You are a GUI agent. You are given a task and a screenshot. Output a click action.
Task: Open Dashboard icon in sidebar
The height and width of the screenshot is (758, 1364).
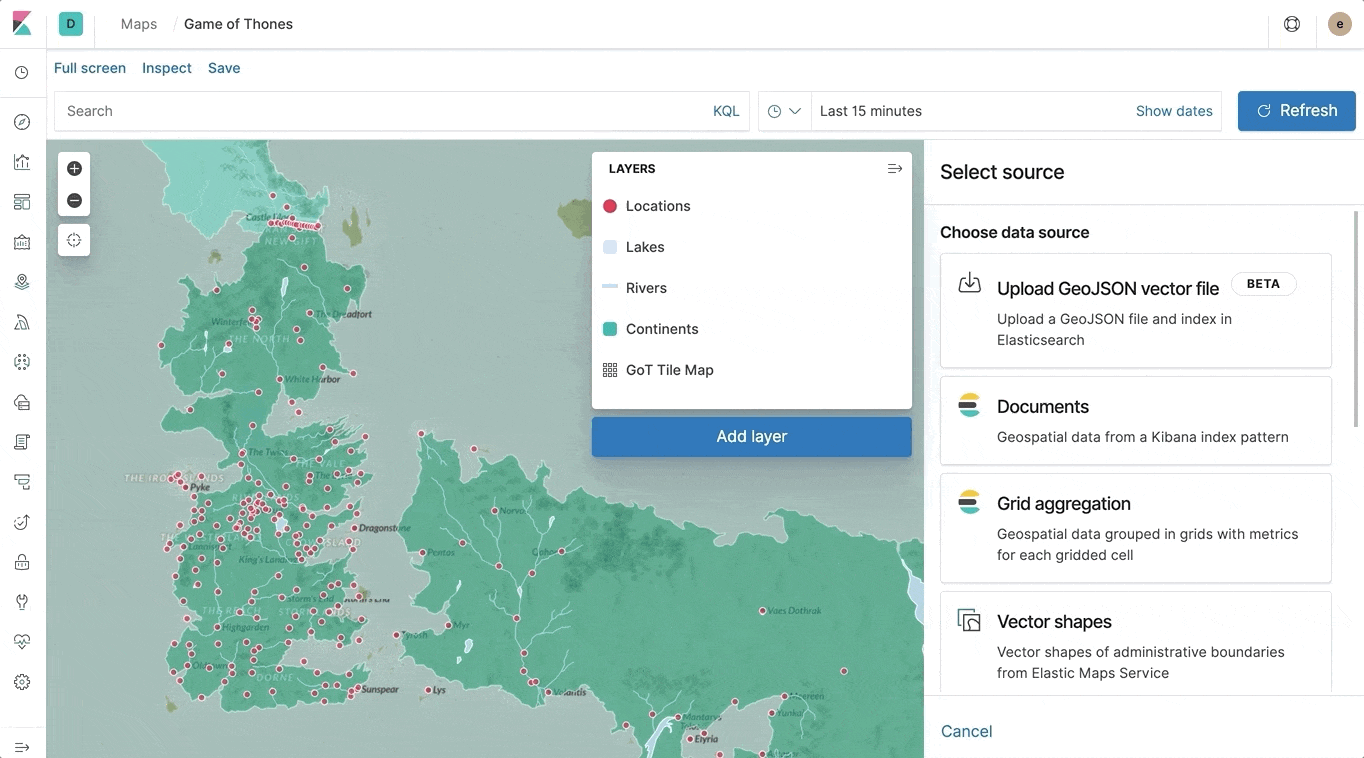click(22, 202)
